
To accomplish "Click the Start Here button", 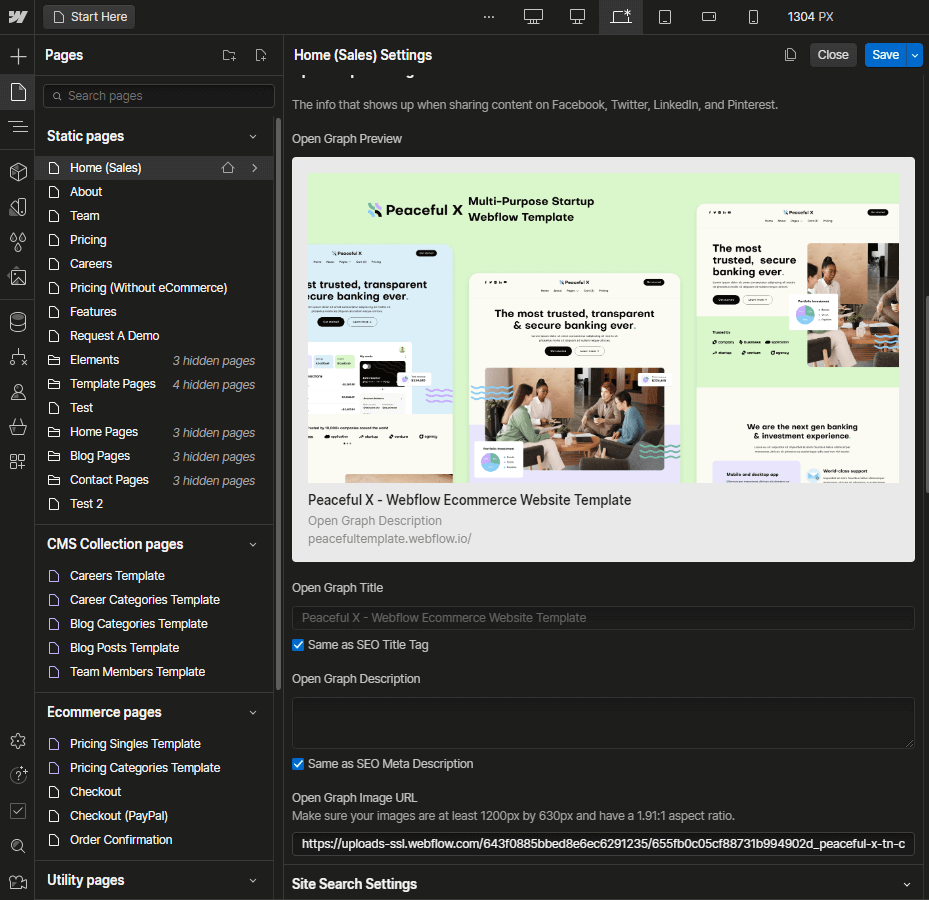I will click(x=88, y=17).
